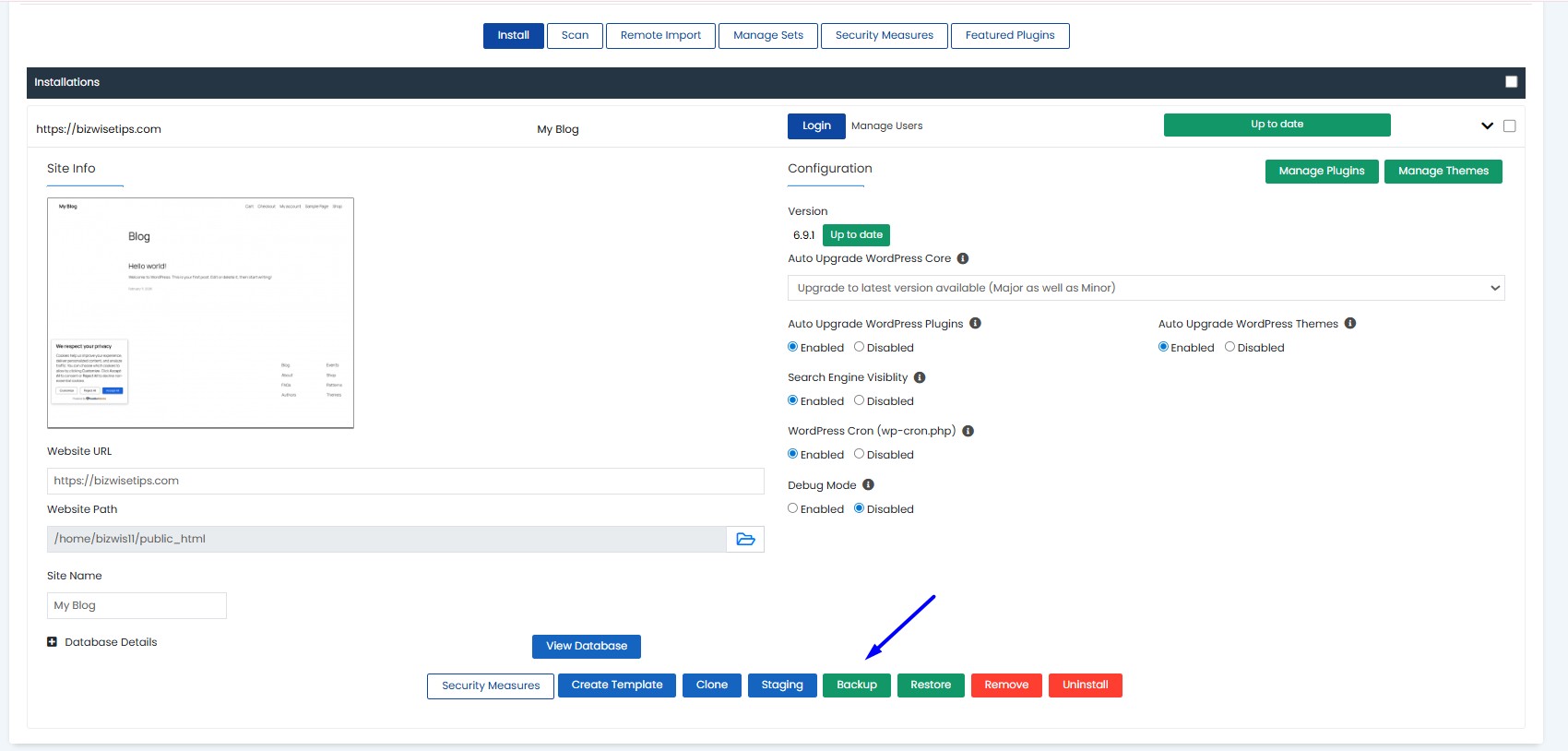Open folder browser icon for Website Path
Screen dimensions: 1568x751
[745, 539]
